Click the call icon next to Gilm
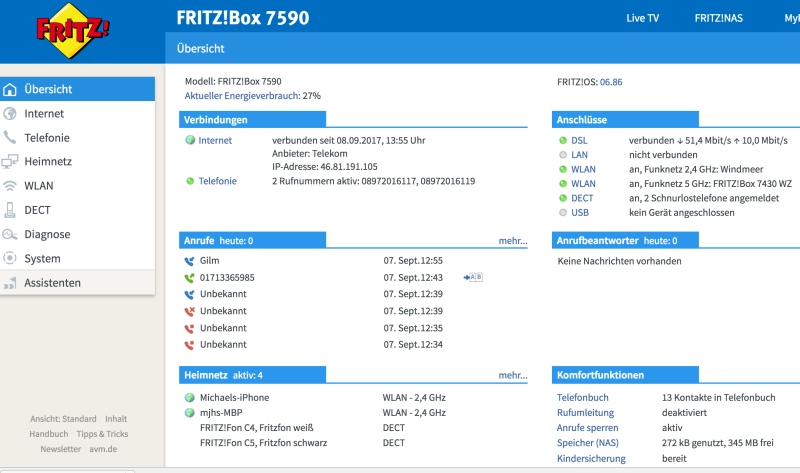Image resolution: width=800 pixels, height=473 pixels. (189, 261)
